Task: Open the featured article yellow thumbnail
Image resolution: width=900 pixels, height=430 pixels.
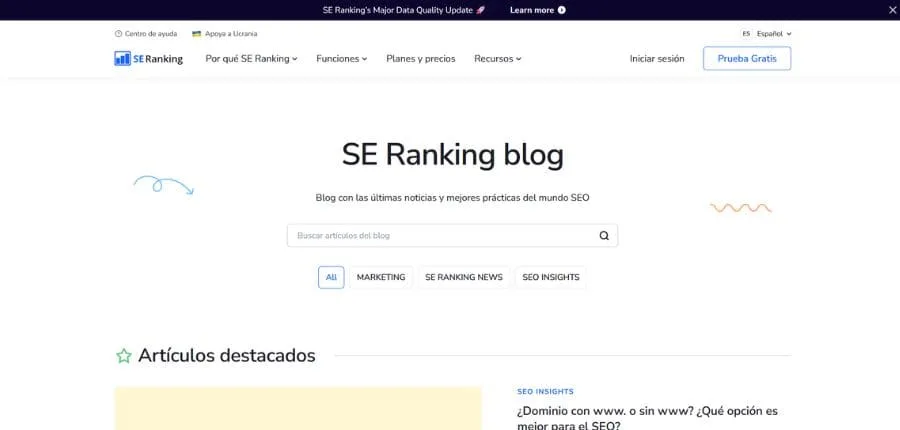Action: [x=298, y=409]
